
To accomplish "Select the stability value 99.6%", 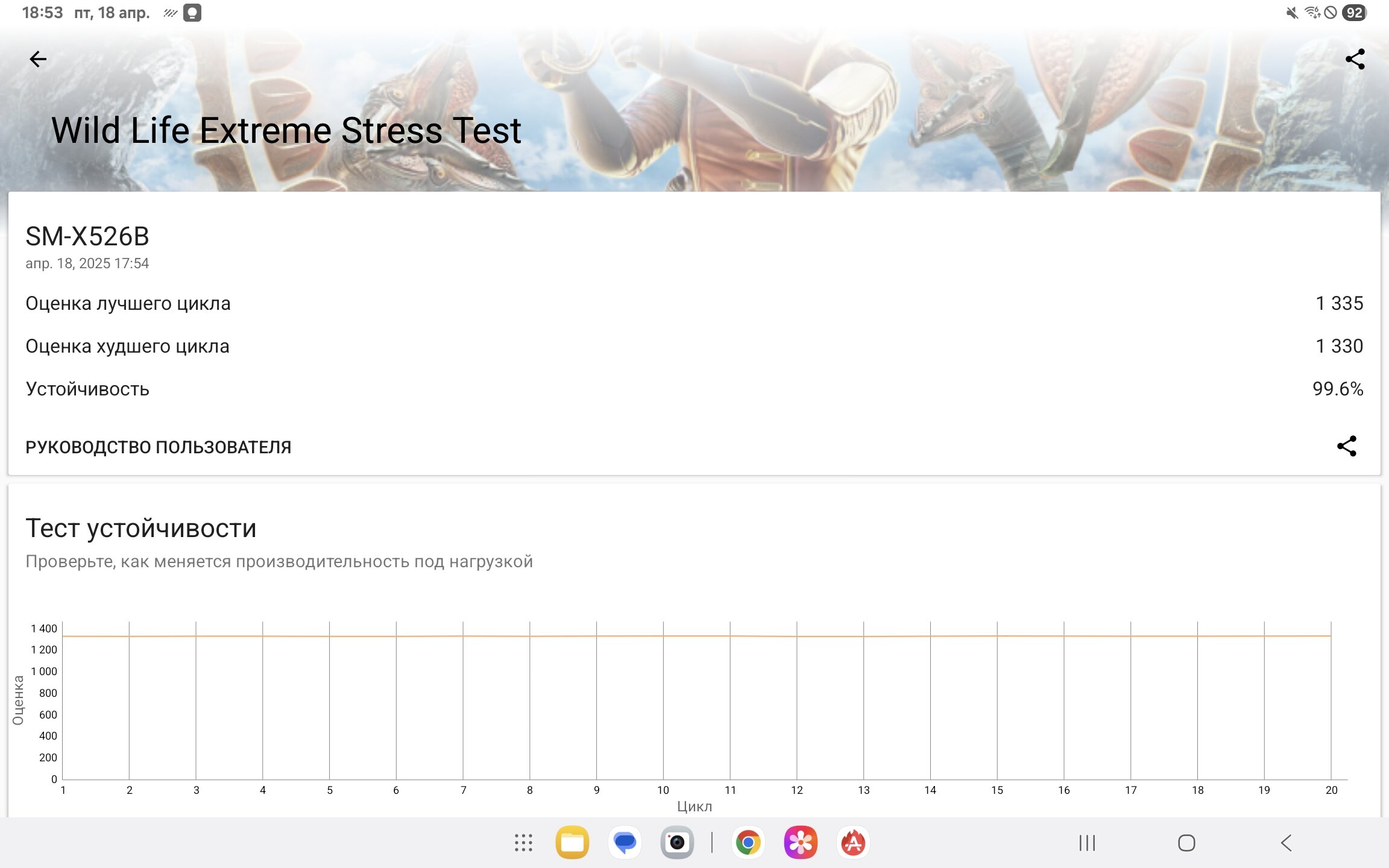I will (x=1338, y=389).
